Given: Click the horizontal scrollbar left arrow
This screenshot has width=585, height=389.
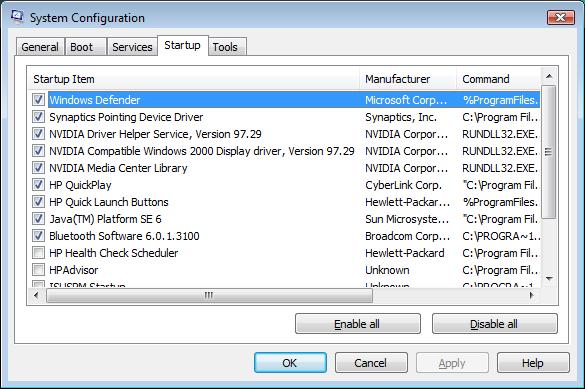Looking at the screenshot, I should coord(36,295).
